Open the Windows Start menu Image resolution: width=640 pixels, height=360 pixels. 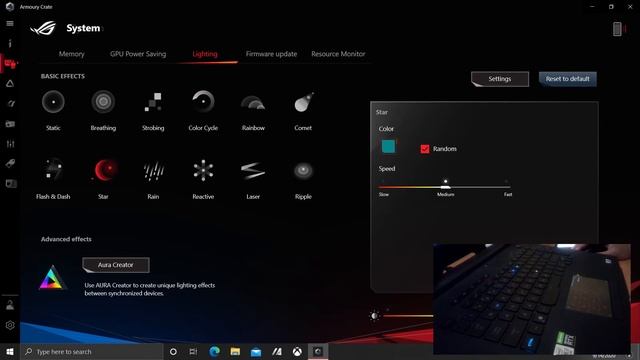pyautogui.click(x=10, y=351)
